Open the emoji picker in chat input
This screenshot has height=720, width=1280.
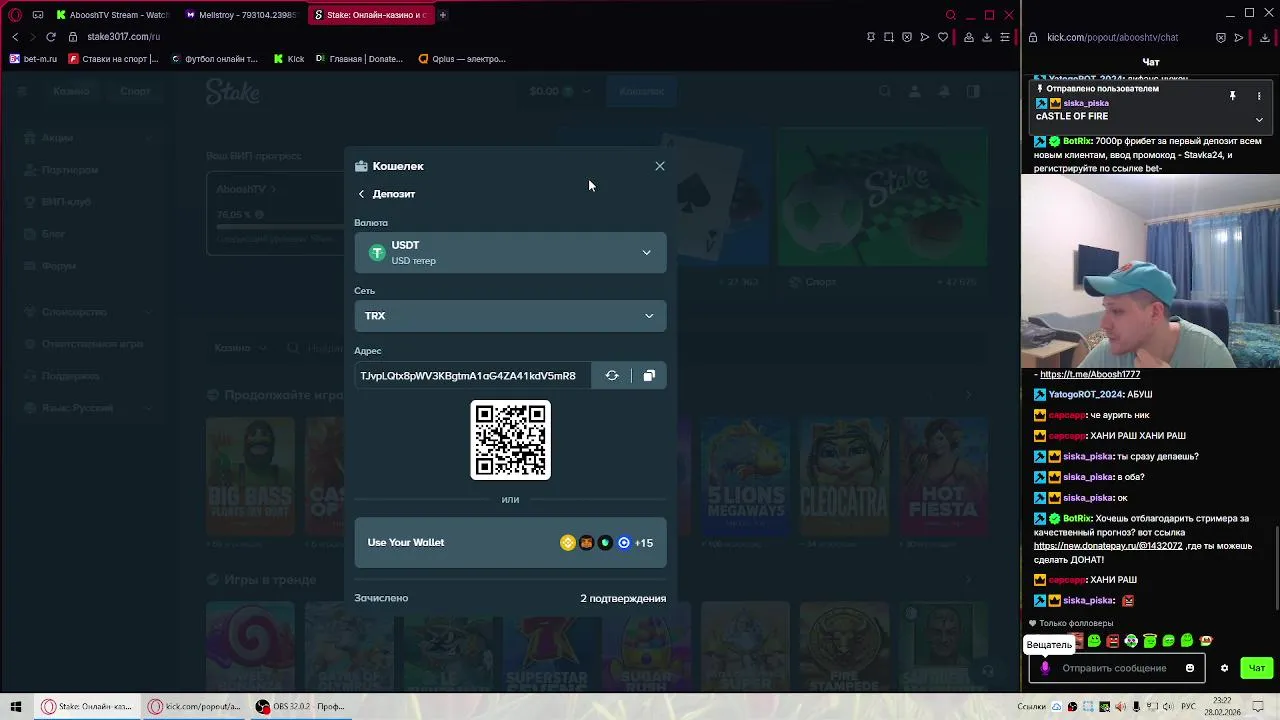point(1190,668)
